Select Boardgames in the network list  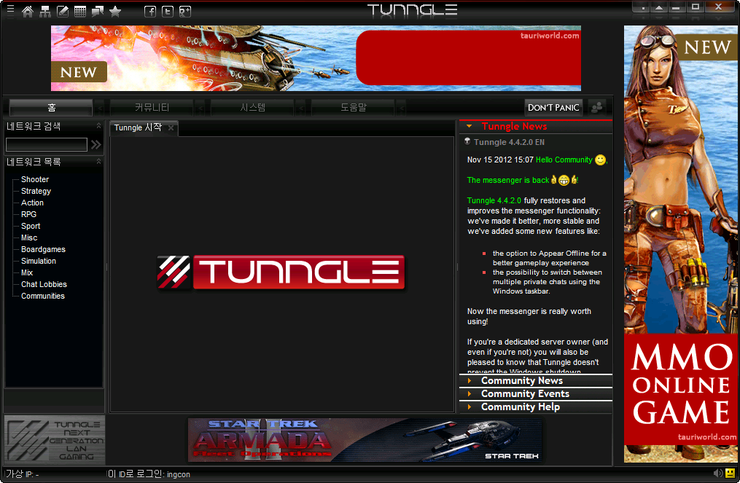click(43, 249)
